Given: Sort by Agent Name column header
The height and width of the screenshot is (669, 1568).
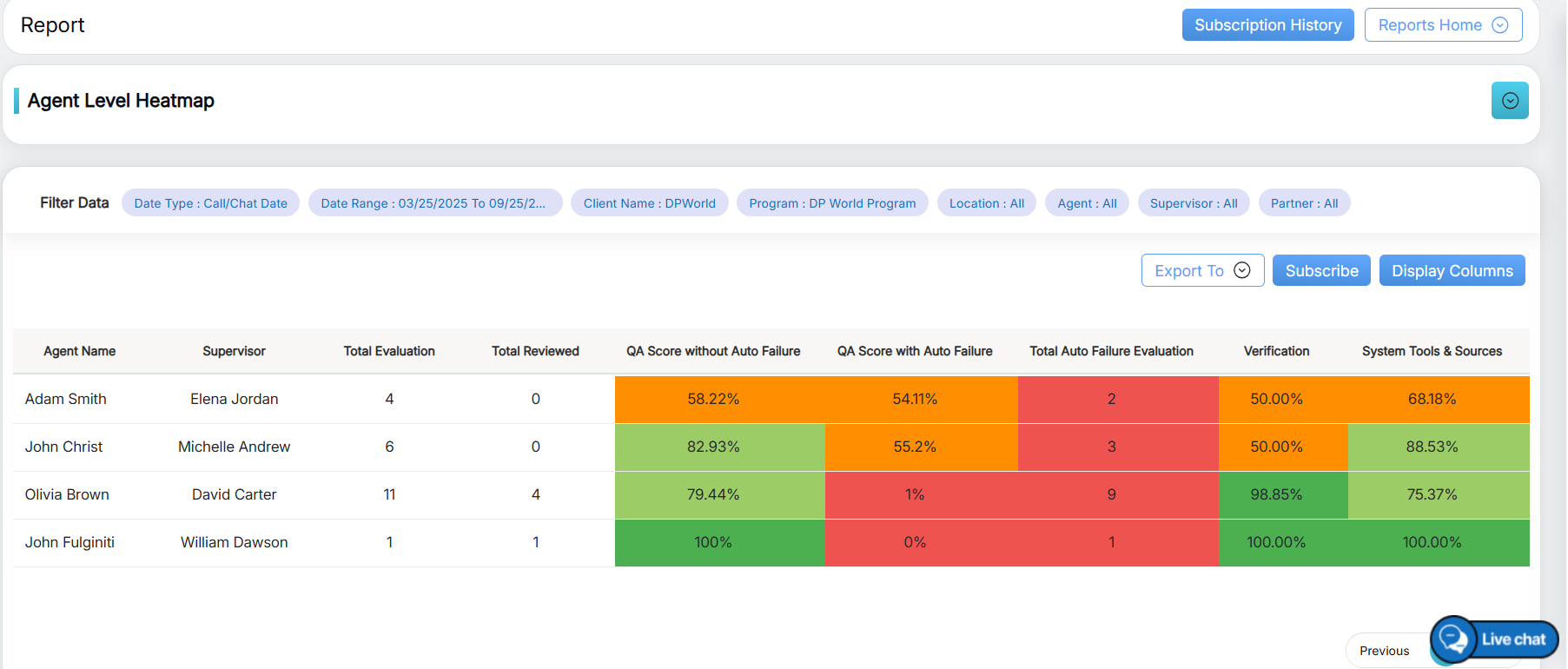Looking at the screenshot, I should (x=80, y=351).
